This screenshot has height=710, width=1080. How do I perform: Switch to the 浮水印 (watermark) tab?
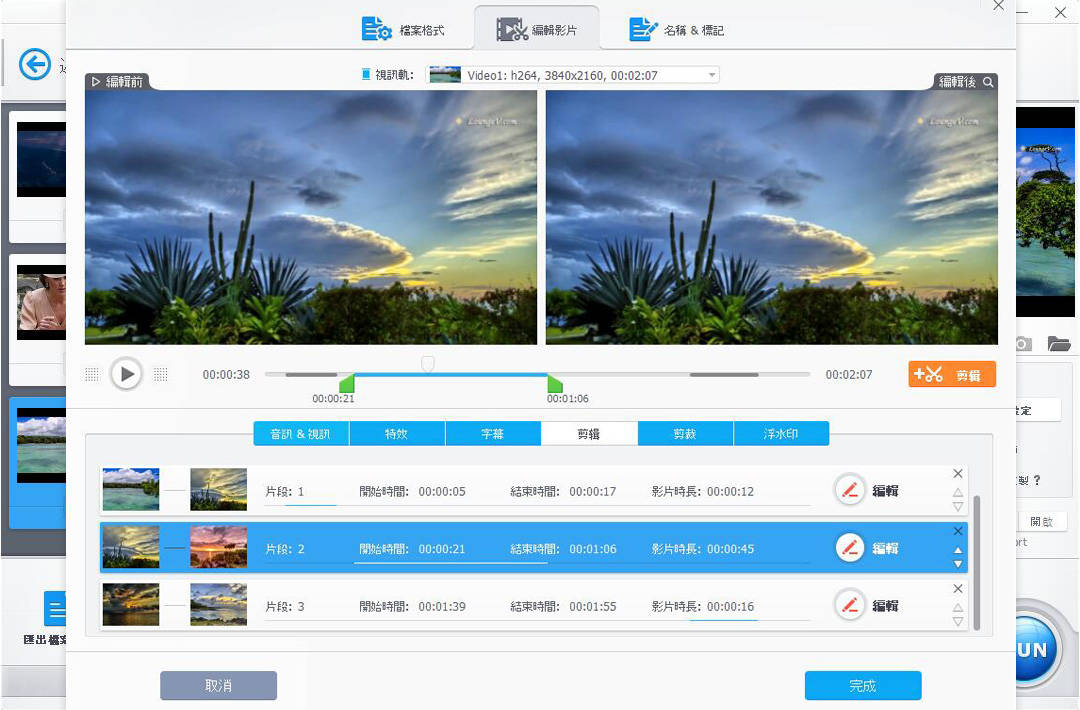click(781, 433)
